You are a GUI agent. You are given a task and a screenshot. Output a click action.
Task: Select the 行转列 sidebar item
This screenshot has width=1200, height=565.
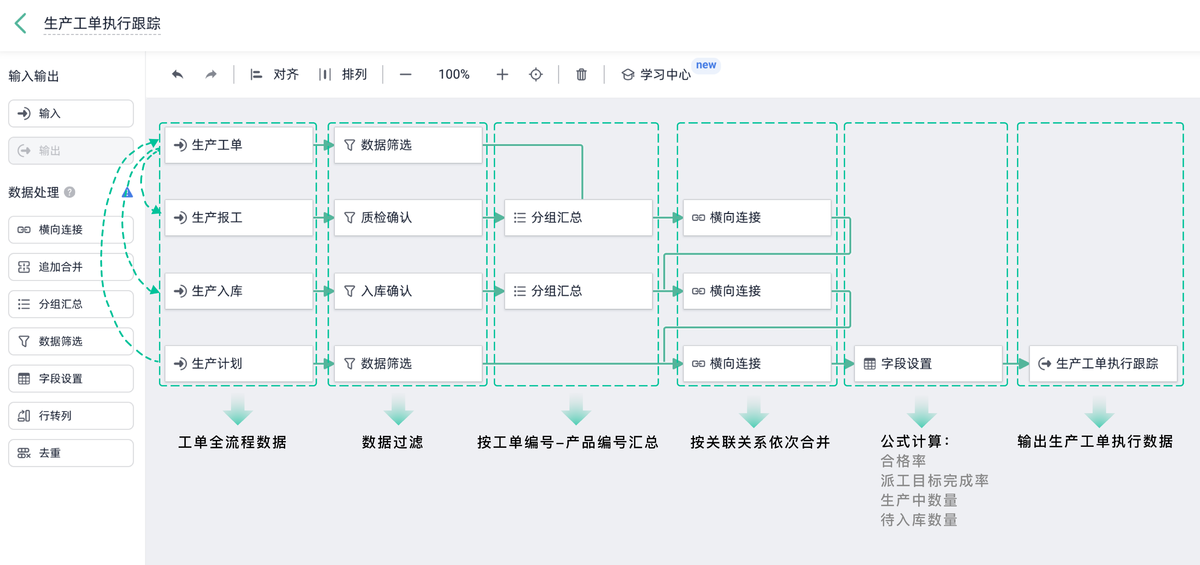71,416
